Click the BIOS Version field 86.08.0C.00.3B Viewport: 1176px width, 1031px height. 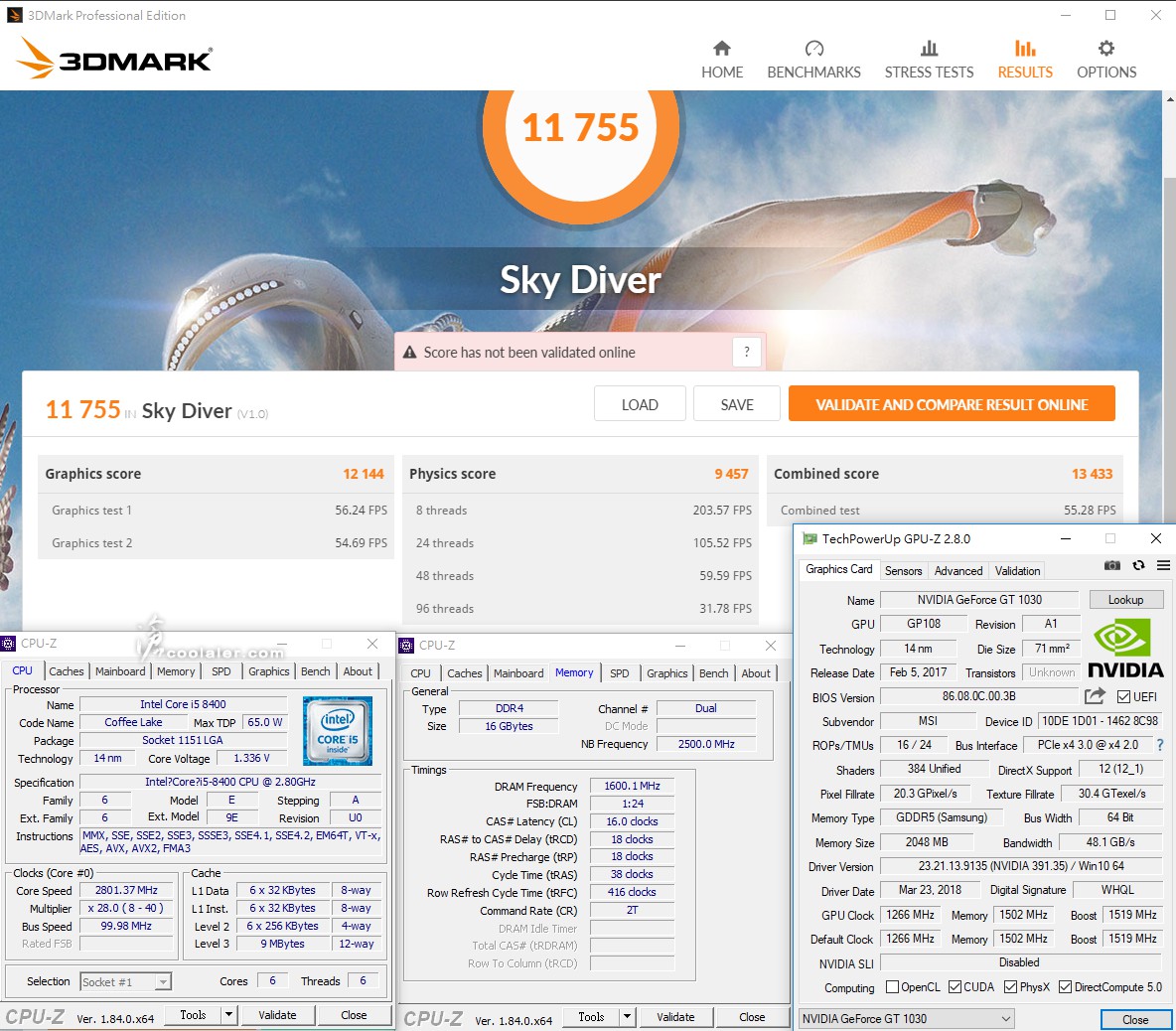[978, 696]
